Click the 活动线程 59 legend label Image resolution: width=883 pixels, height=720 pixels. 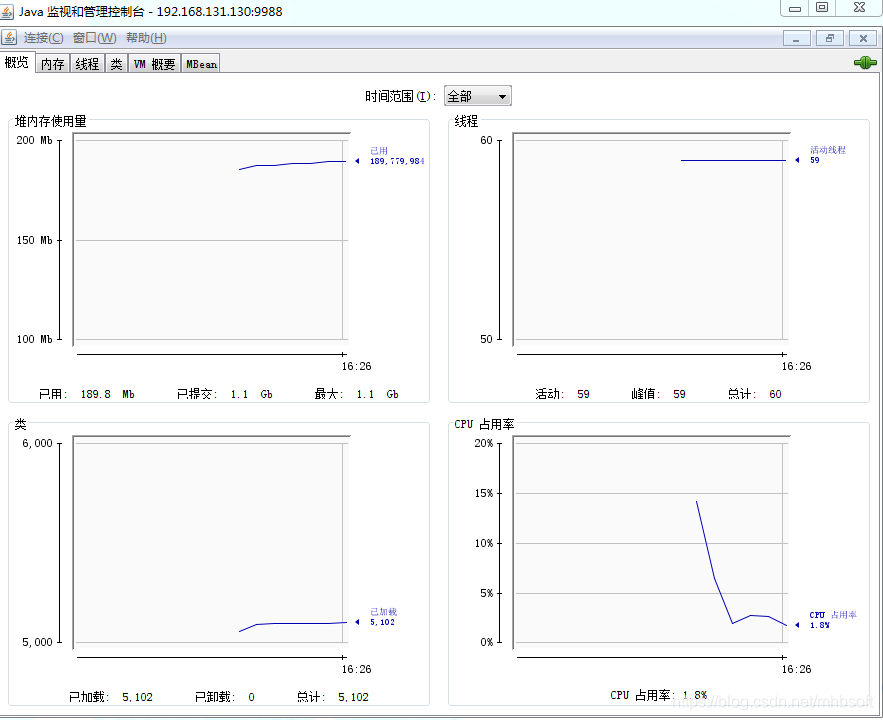point(827,155)
